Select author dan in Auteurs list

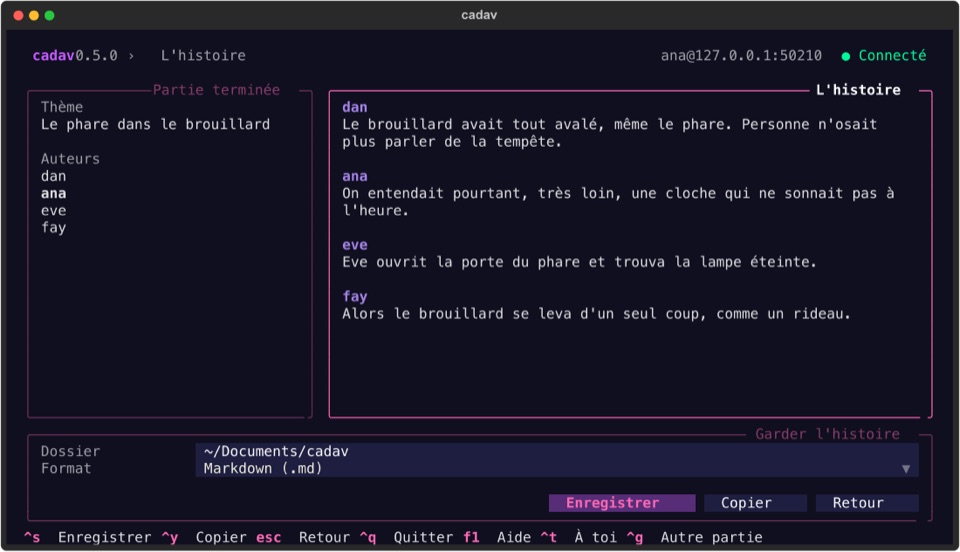[x=53, y=176]
